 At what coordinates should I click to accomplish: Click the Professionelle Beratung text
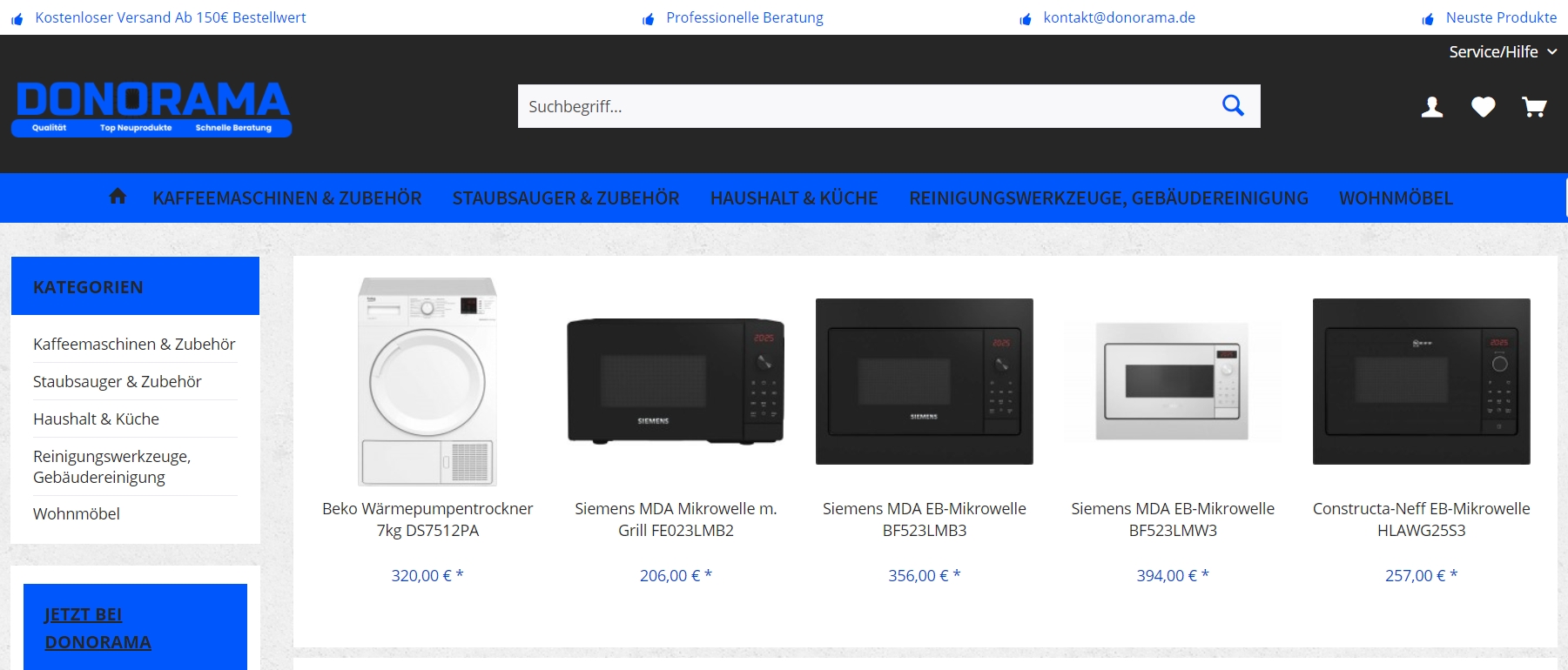pyautogui.click(x=744, y=17)
